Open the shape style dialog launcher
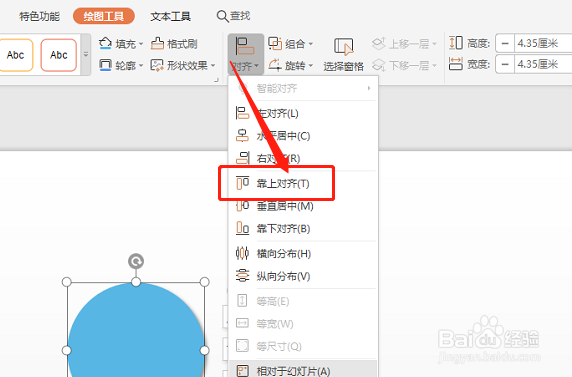 [216, 80]
